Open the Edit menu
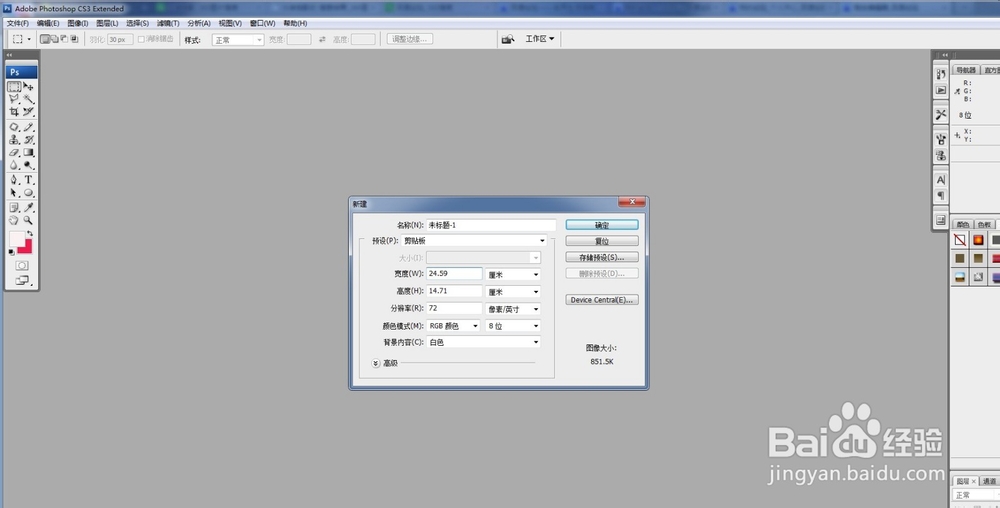 [x=48, y=23]
